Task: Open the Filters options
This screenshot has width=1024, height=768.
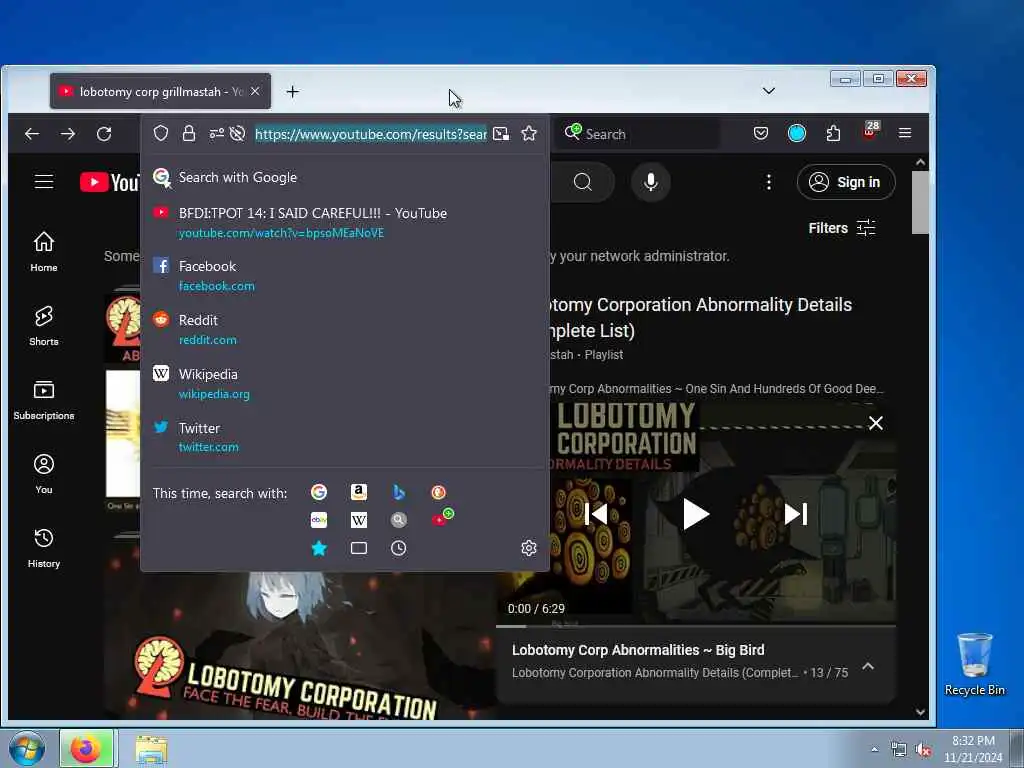Action: pos(842,228)
